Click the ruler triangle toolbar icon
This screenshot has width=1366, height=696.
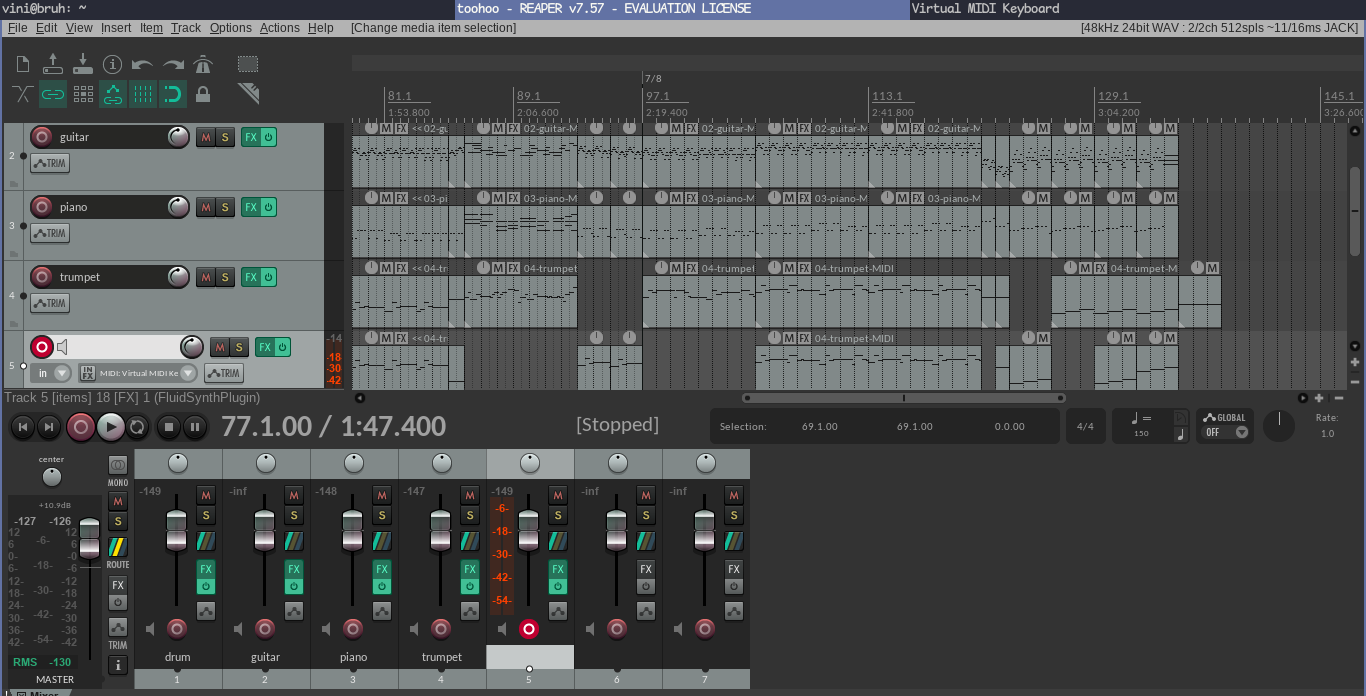tap(248, 94)
